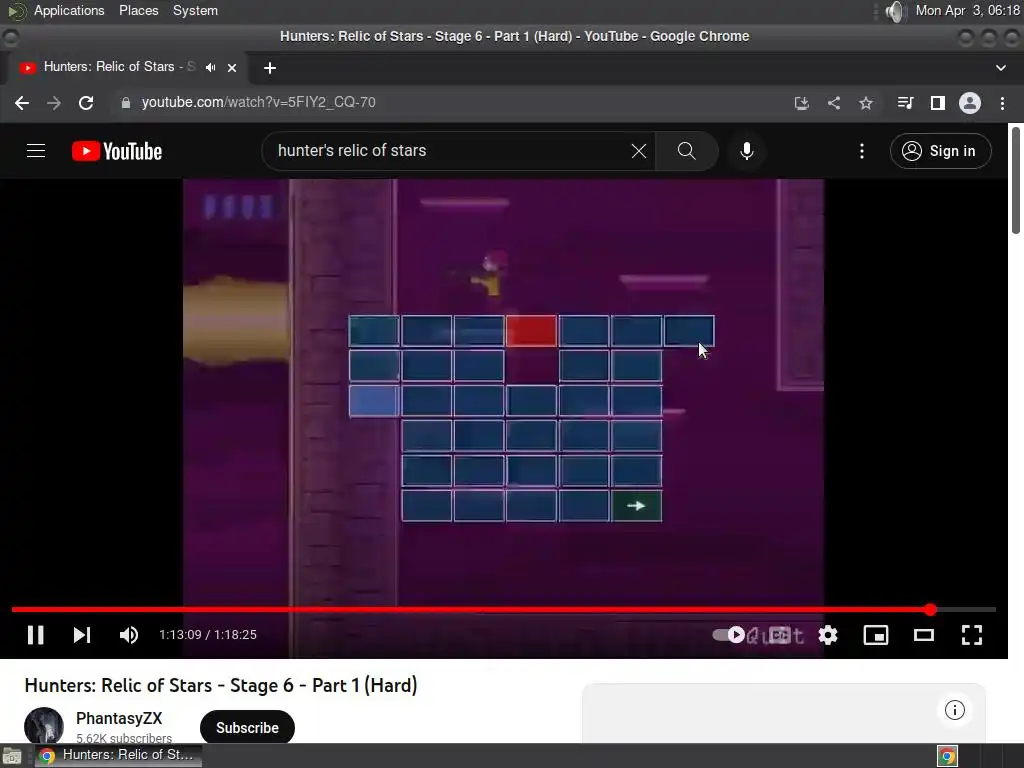
Task: Skip to the next video
Action: [x=82, y=635]
